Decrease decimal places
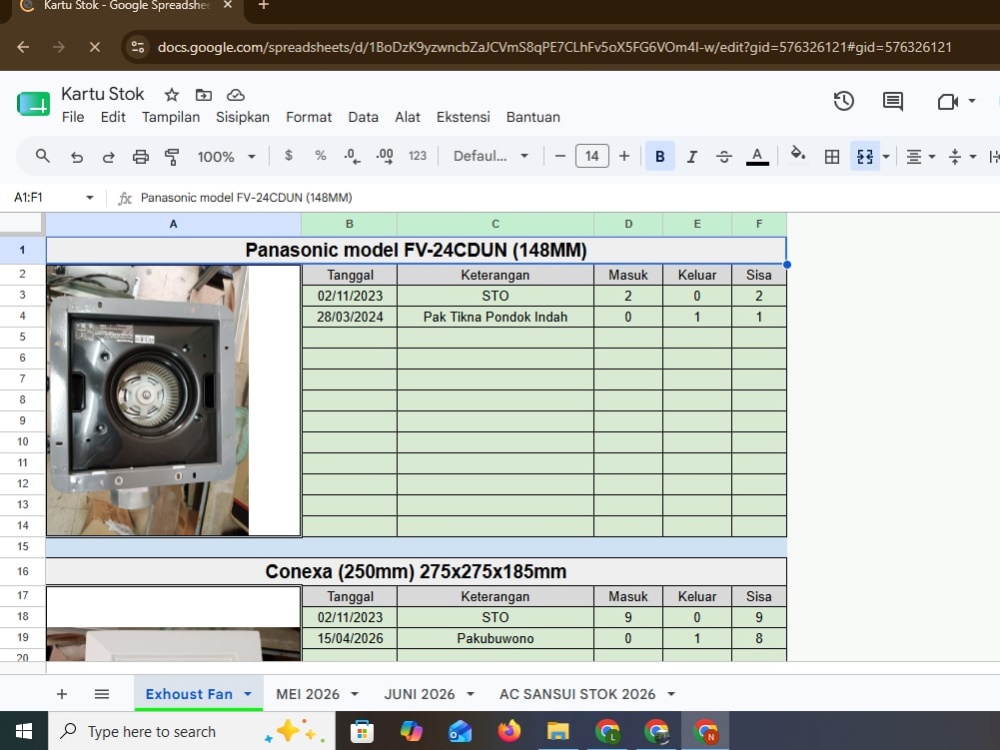 click(x=352, y=156)
